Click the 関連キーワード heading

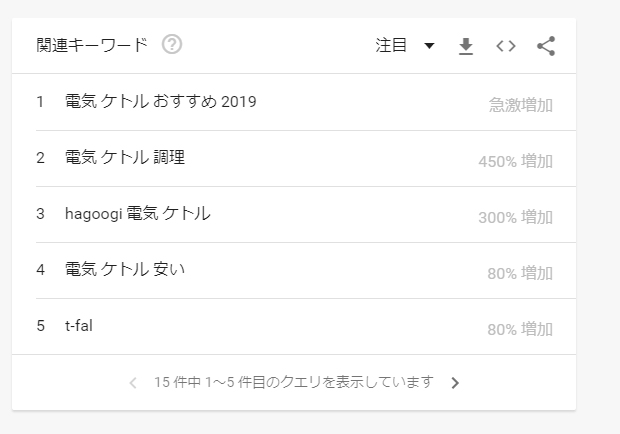coord(92,45)
